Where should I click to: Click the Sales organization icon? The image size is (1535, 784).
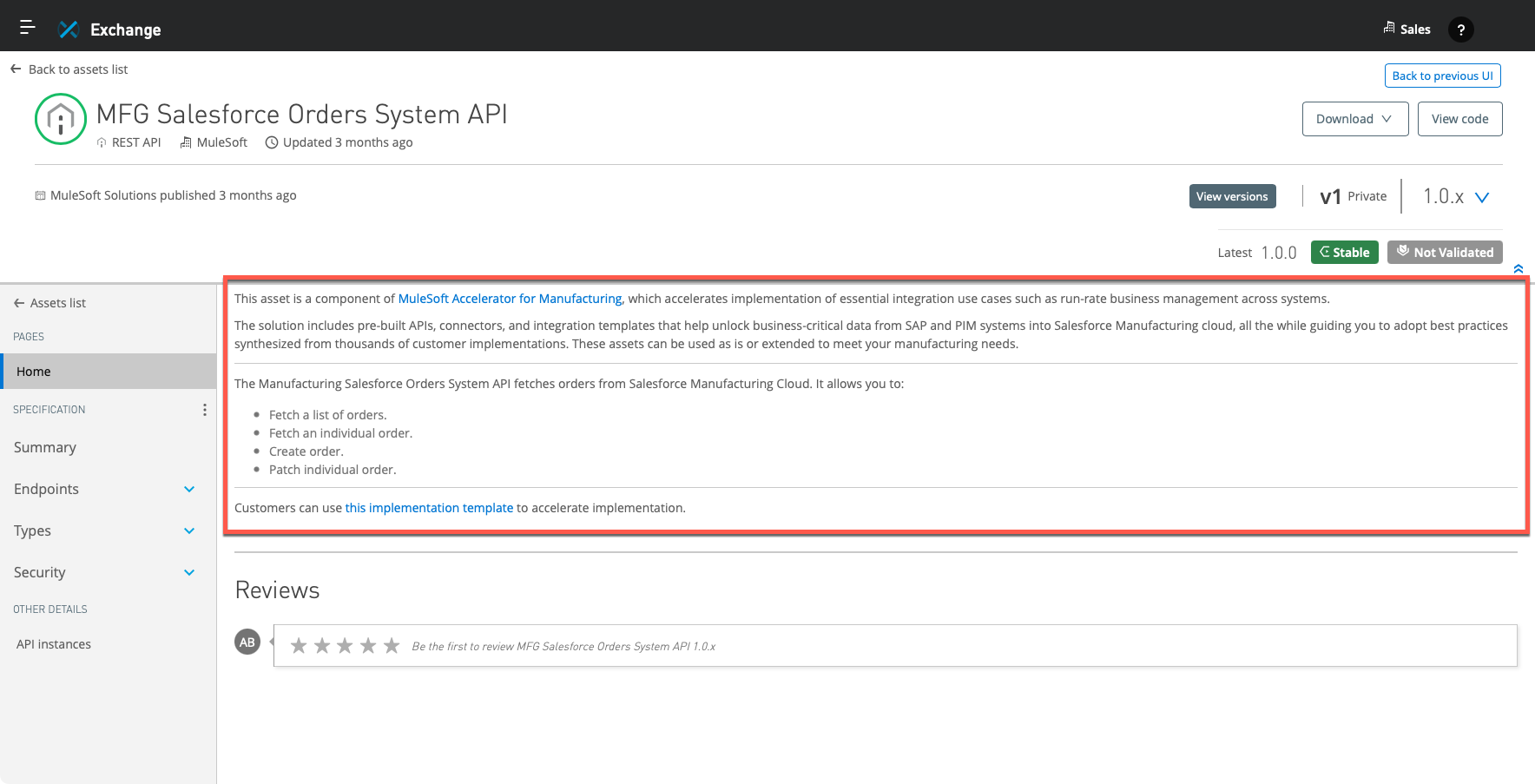pos(1389,28)
